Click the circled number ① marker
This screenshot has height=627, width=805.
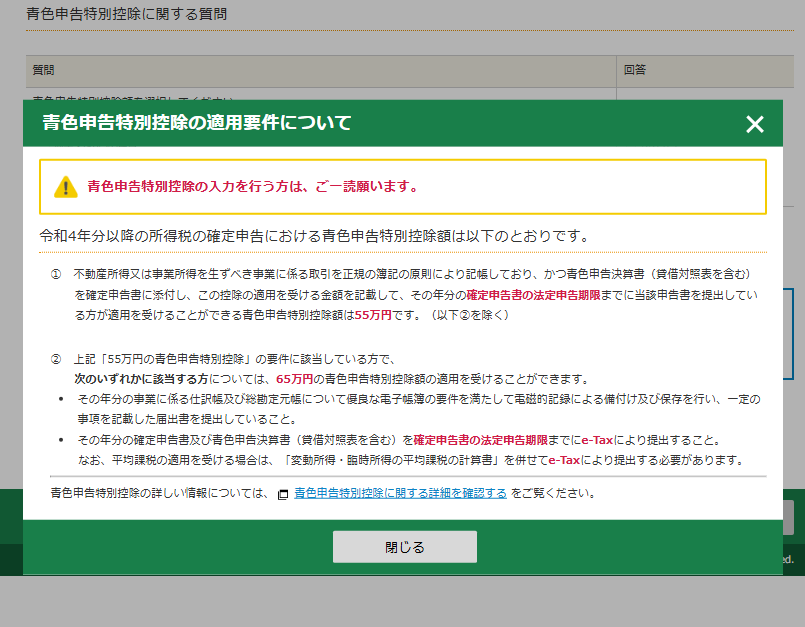56,273
